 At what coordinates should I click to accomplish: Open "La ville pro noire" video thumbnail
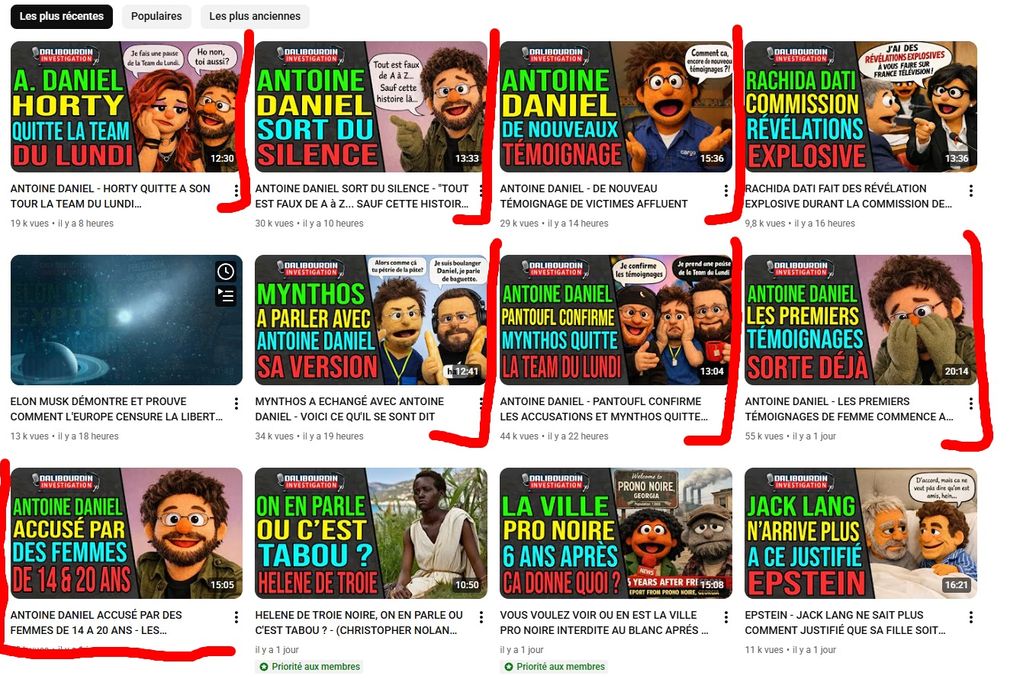[616, 533]
